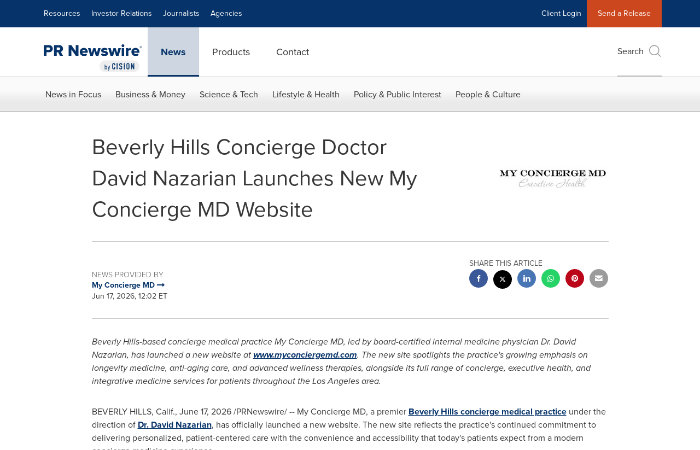Go to Agencies section

(226, 13)
